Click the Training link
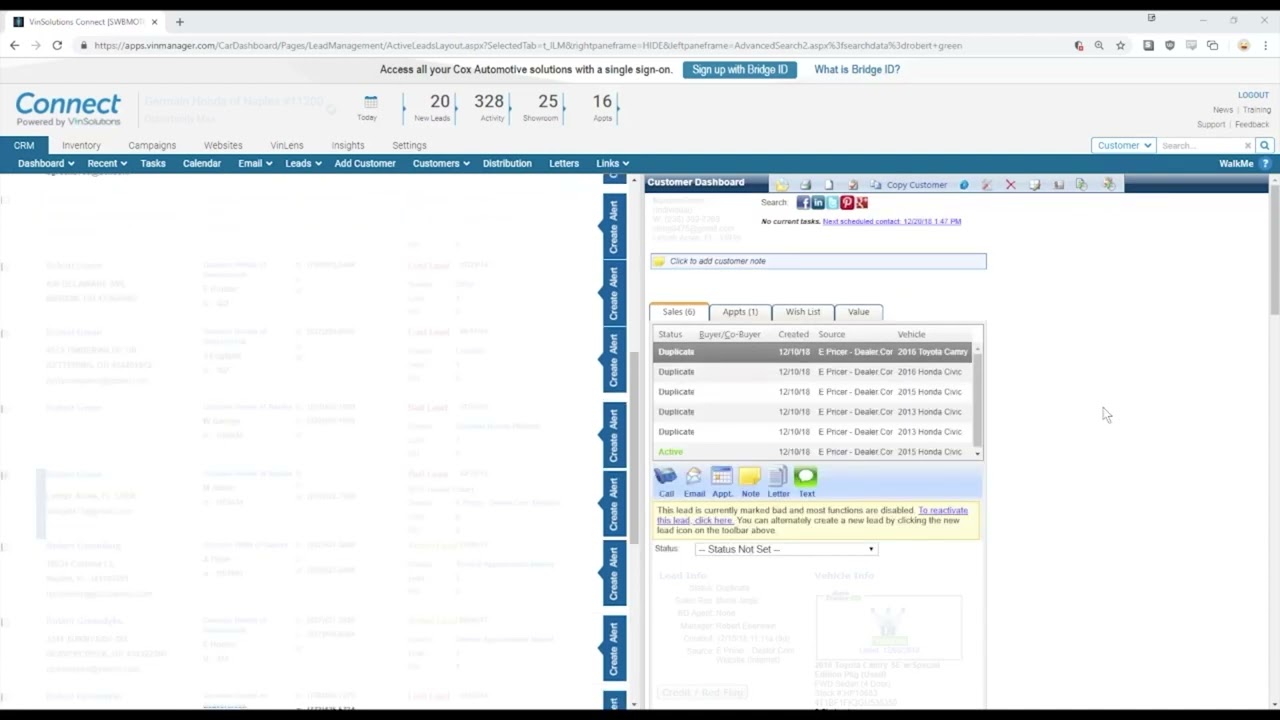 pyautogui.click(x=1257, y=110)
